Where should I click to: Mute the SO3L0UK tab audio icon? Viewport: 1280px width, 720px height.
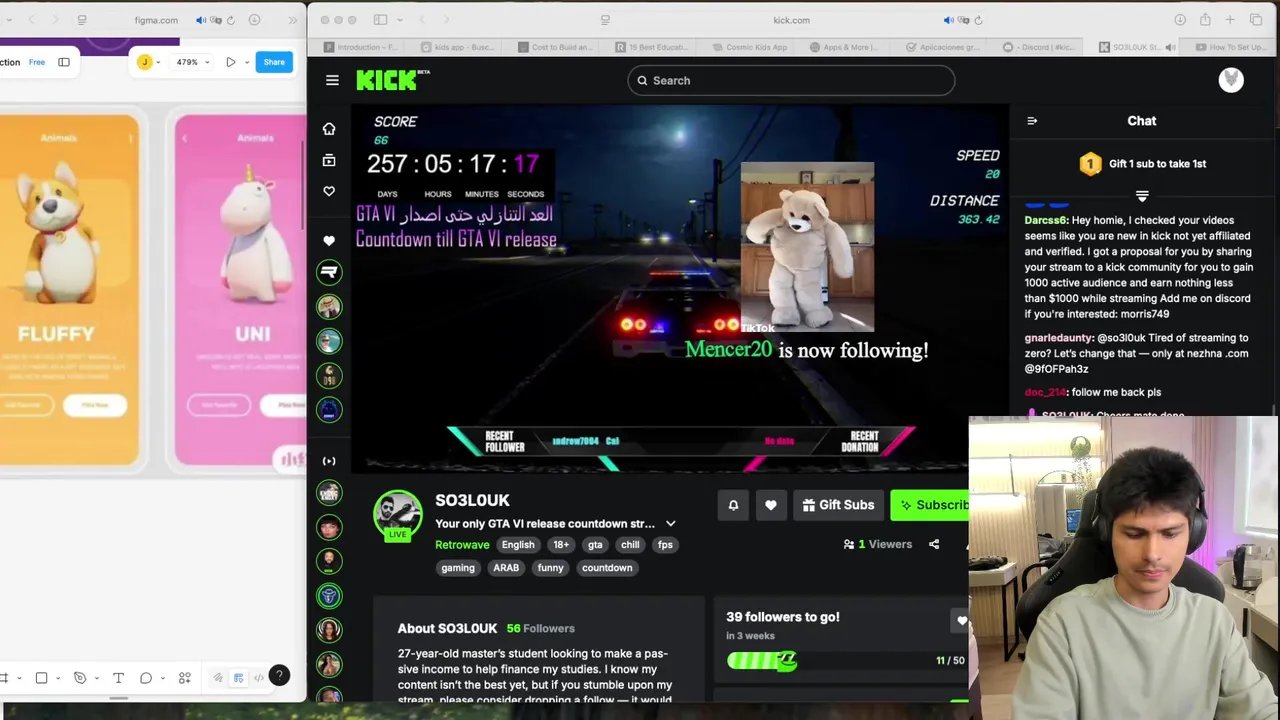pos(1172,47)
